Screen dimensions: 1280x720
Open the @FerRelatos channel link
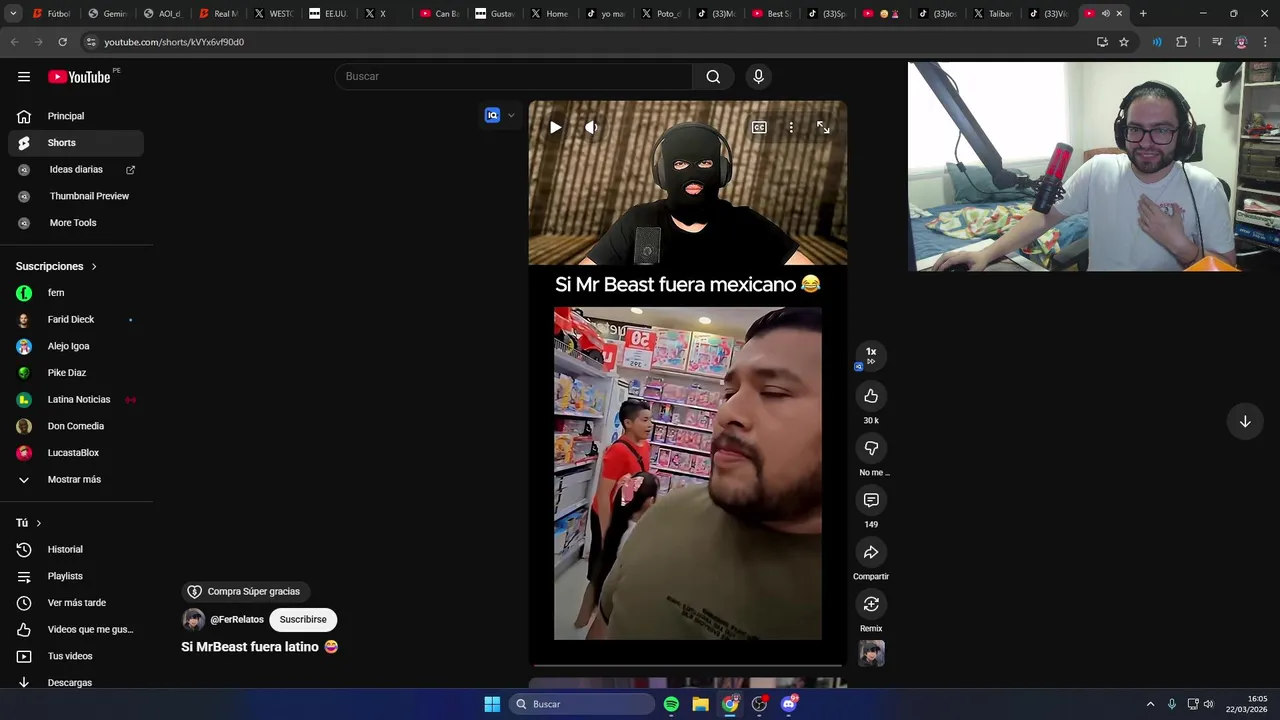(x=237, y=620)
